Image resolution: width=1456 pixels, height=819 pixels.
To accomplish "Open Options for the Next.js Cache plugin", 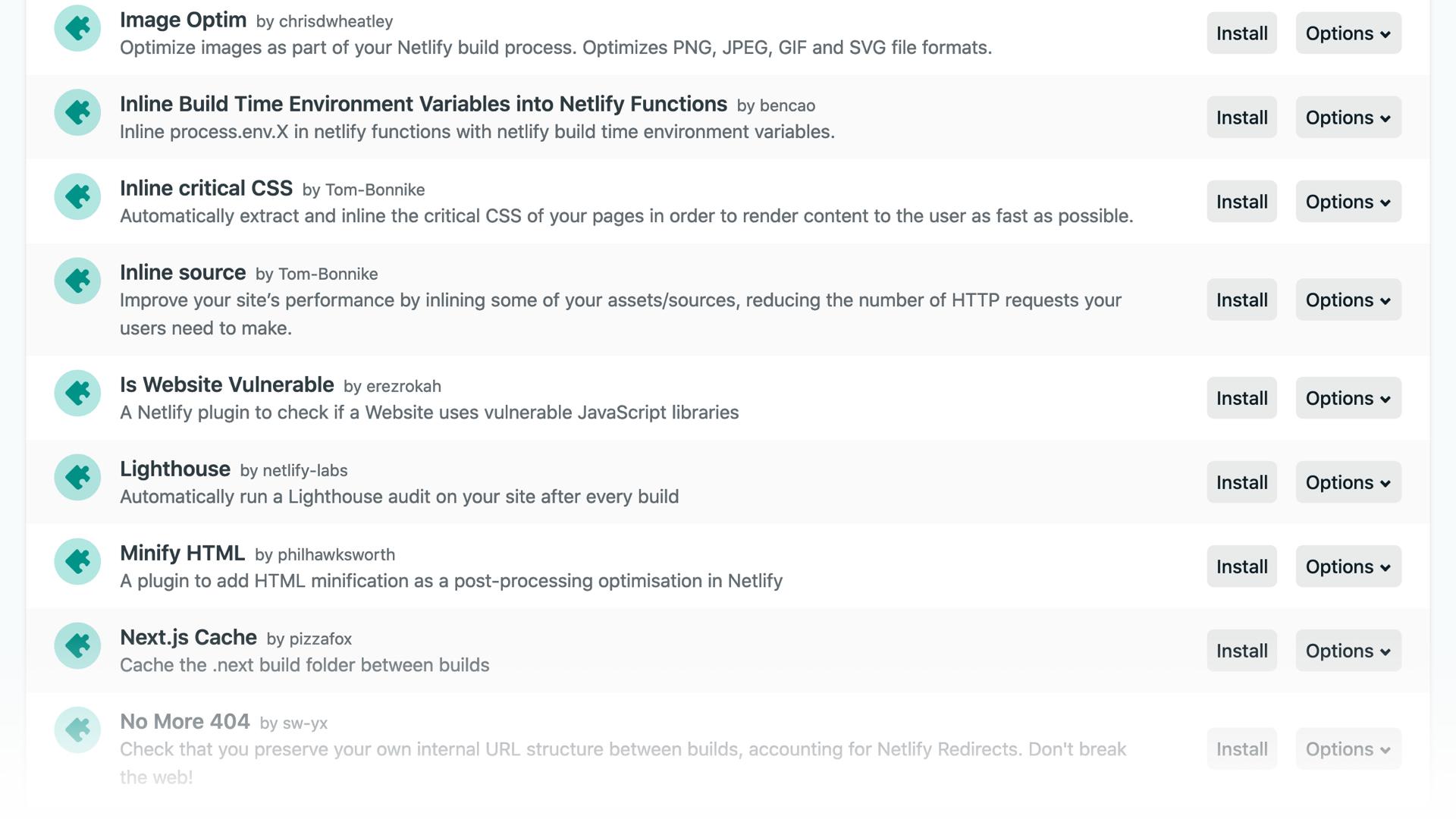I will [1348, 651].
